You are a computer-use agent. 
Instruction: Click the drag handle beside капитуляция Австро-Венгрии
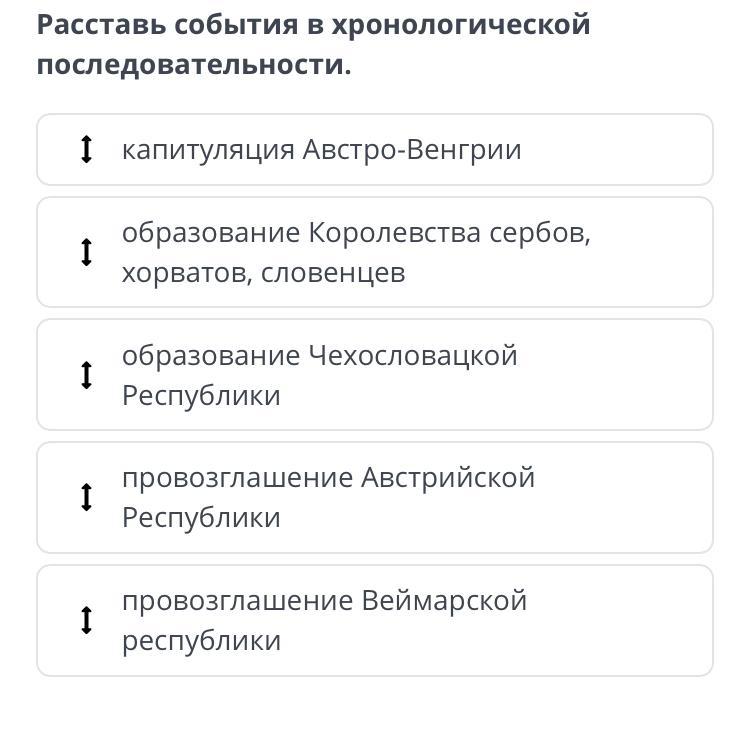click(86, 150)
